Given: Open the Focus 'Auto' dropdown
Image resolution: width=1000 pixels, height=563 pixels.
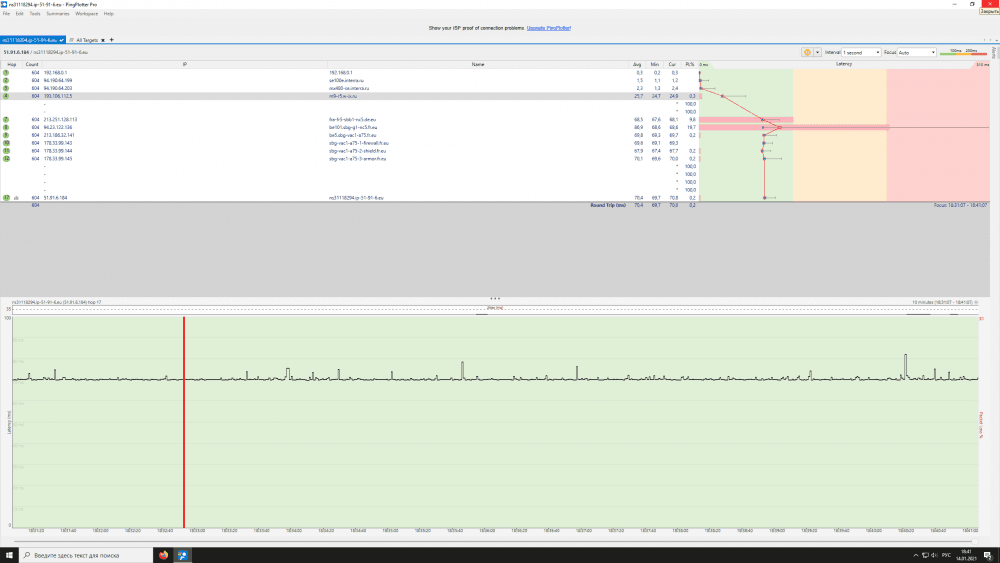Looking at the screenshot, I should coord(917,52).
